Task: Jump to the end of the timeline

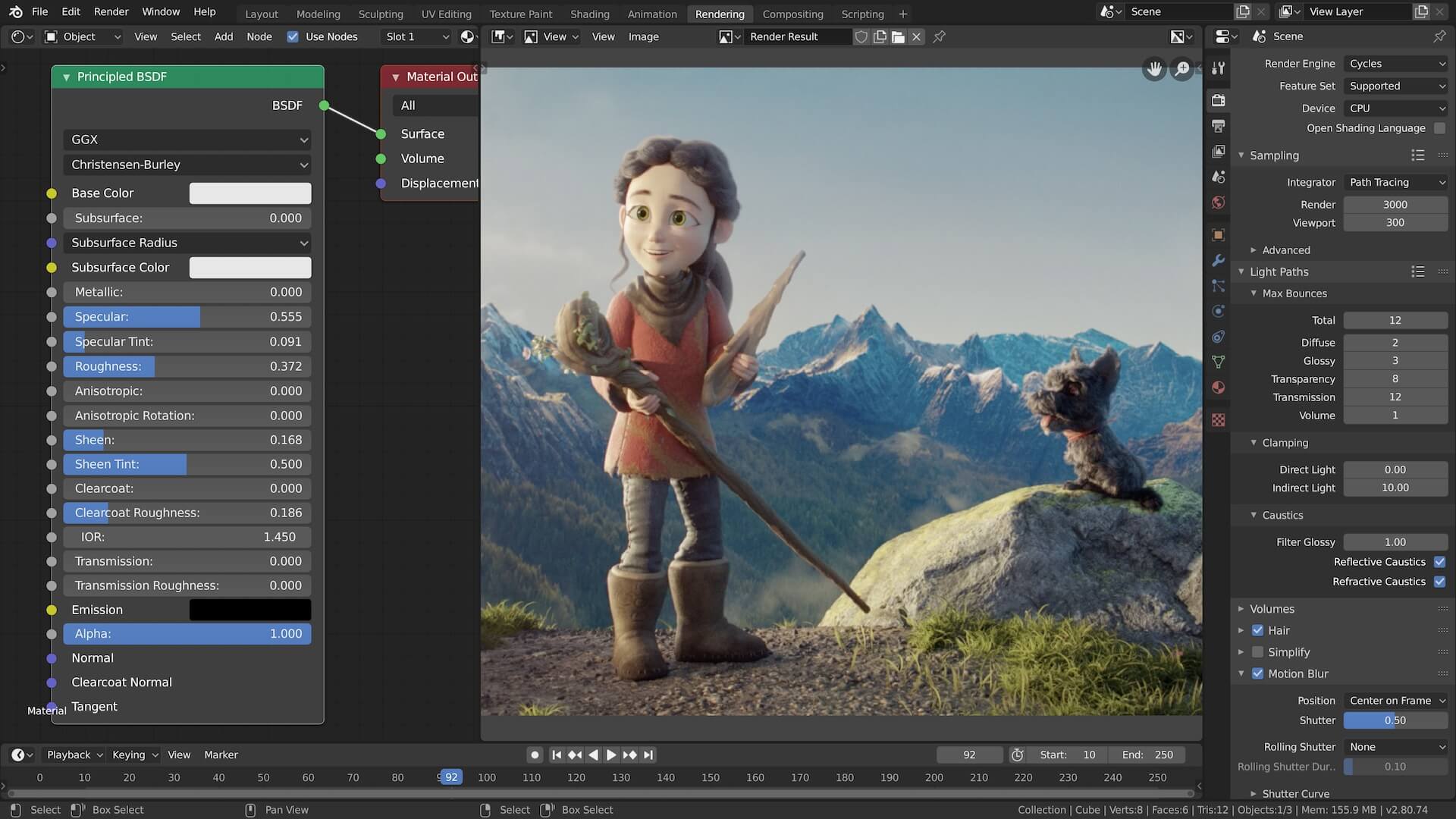Action: pyautogui.click(x=648, y=755)
